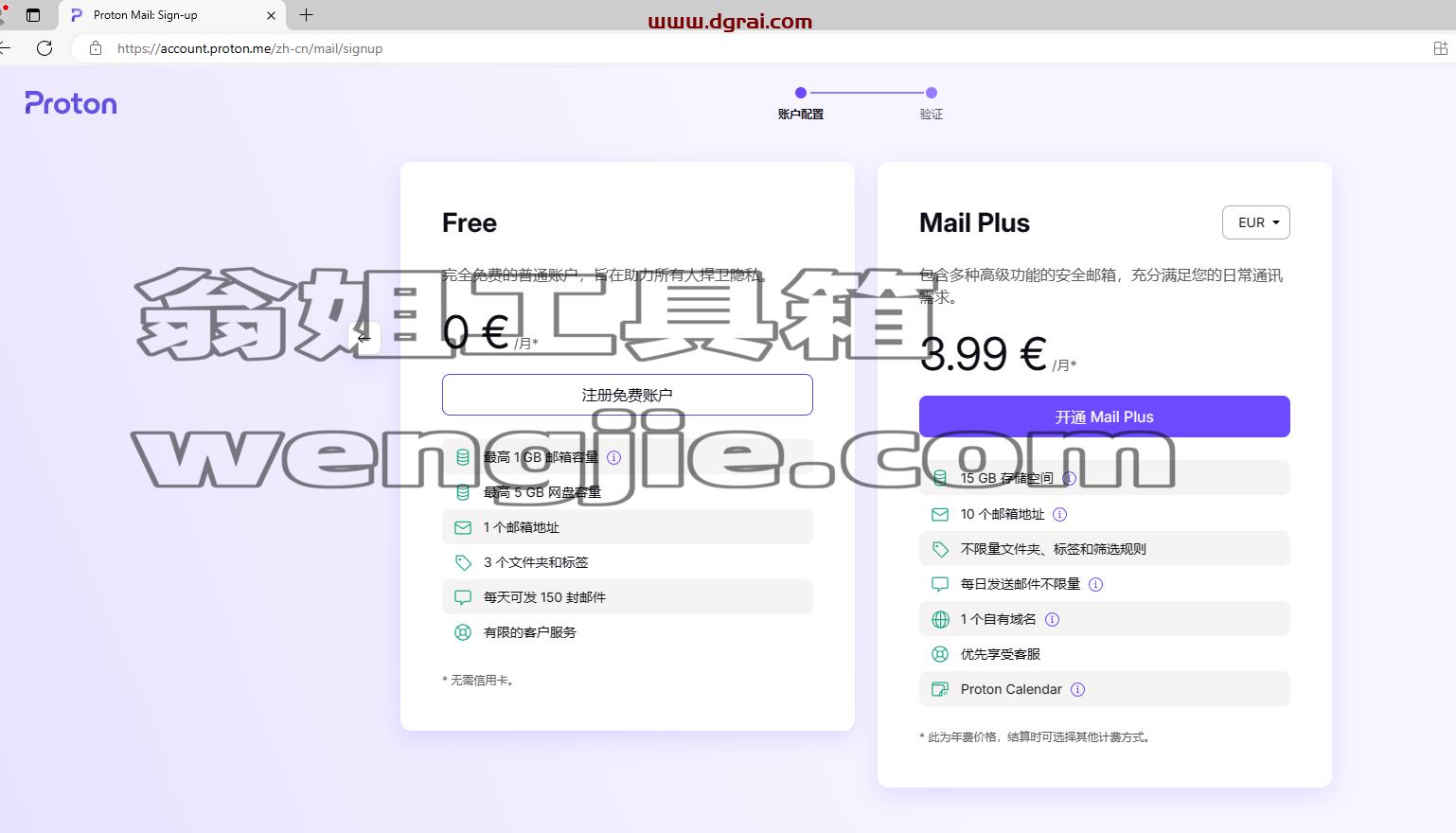This screenshot has height=833, width=1456.
Task: Click info icon next to 1 个自有域名
Action: tap(1052, 619)
